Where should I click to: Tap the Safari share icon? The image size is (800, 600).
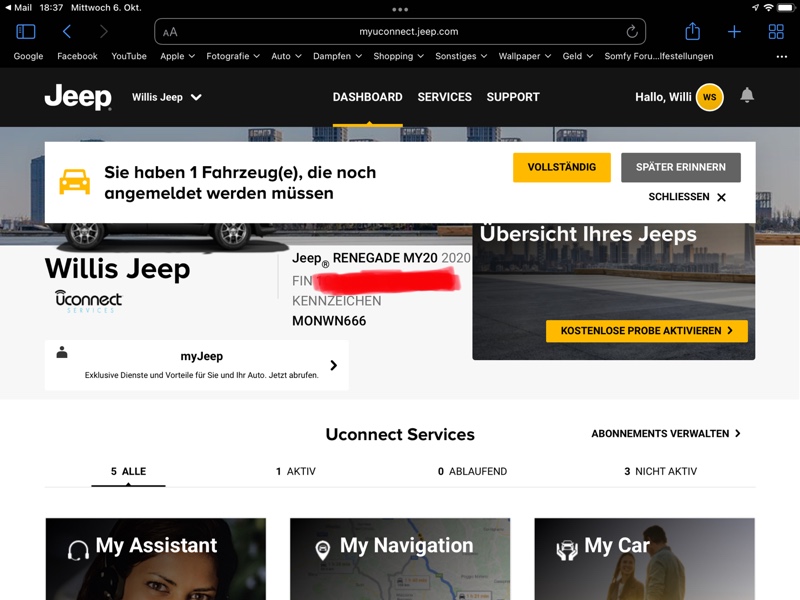pos(692,32)
